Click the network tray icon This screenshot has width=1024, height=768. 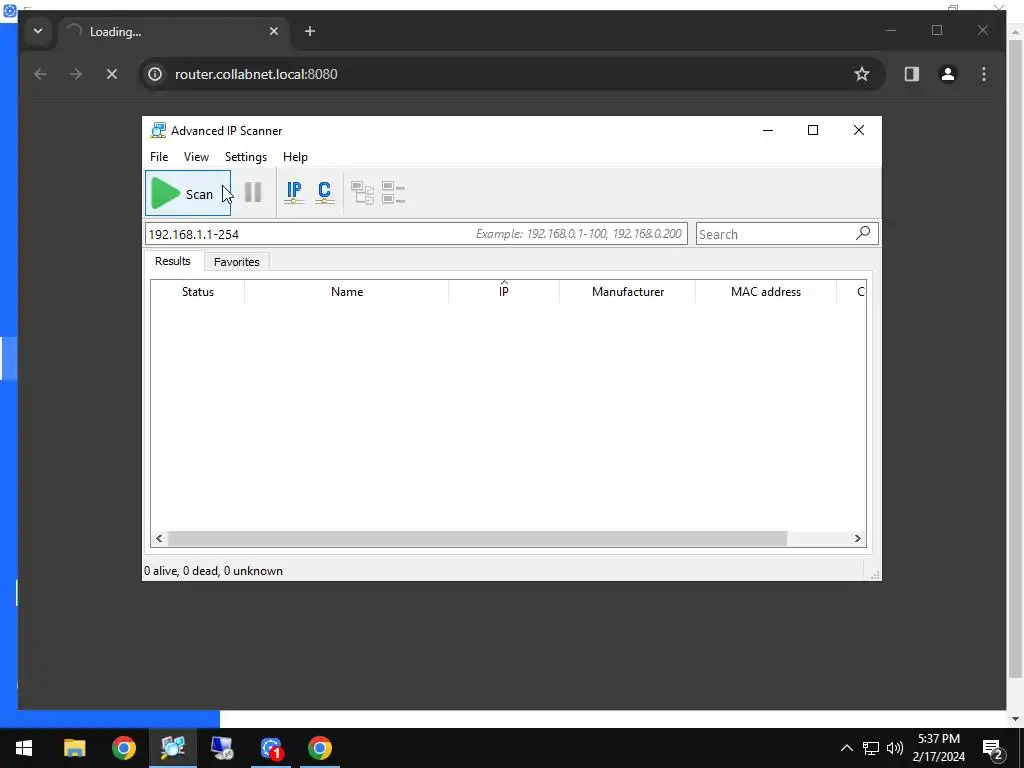[x=871, y=748]
